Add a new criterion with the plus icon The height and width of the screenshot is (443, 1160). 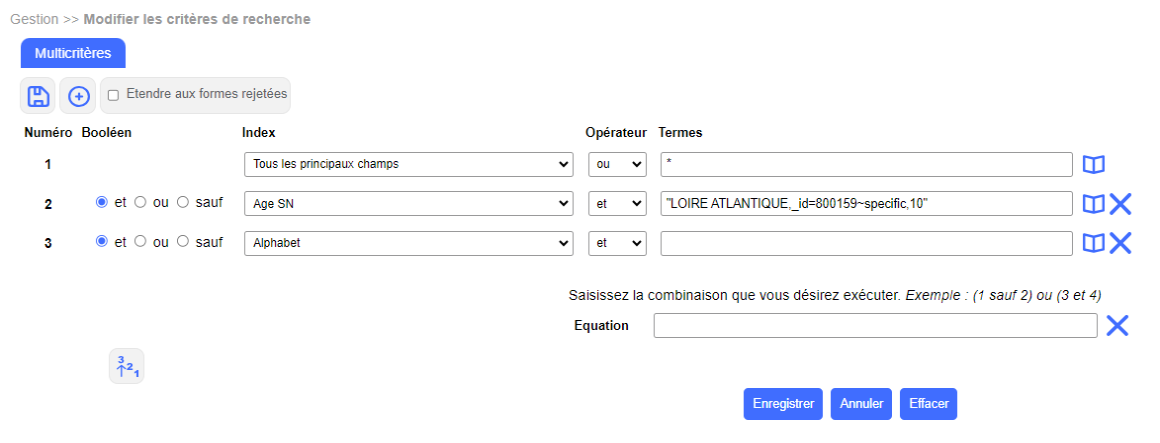(x=78, y=96)
